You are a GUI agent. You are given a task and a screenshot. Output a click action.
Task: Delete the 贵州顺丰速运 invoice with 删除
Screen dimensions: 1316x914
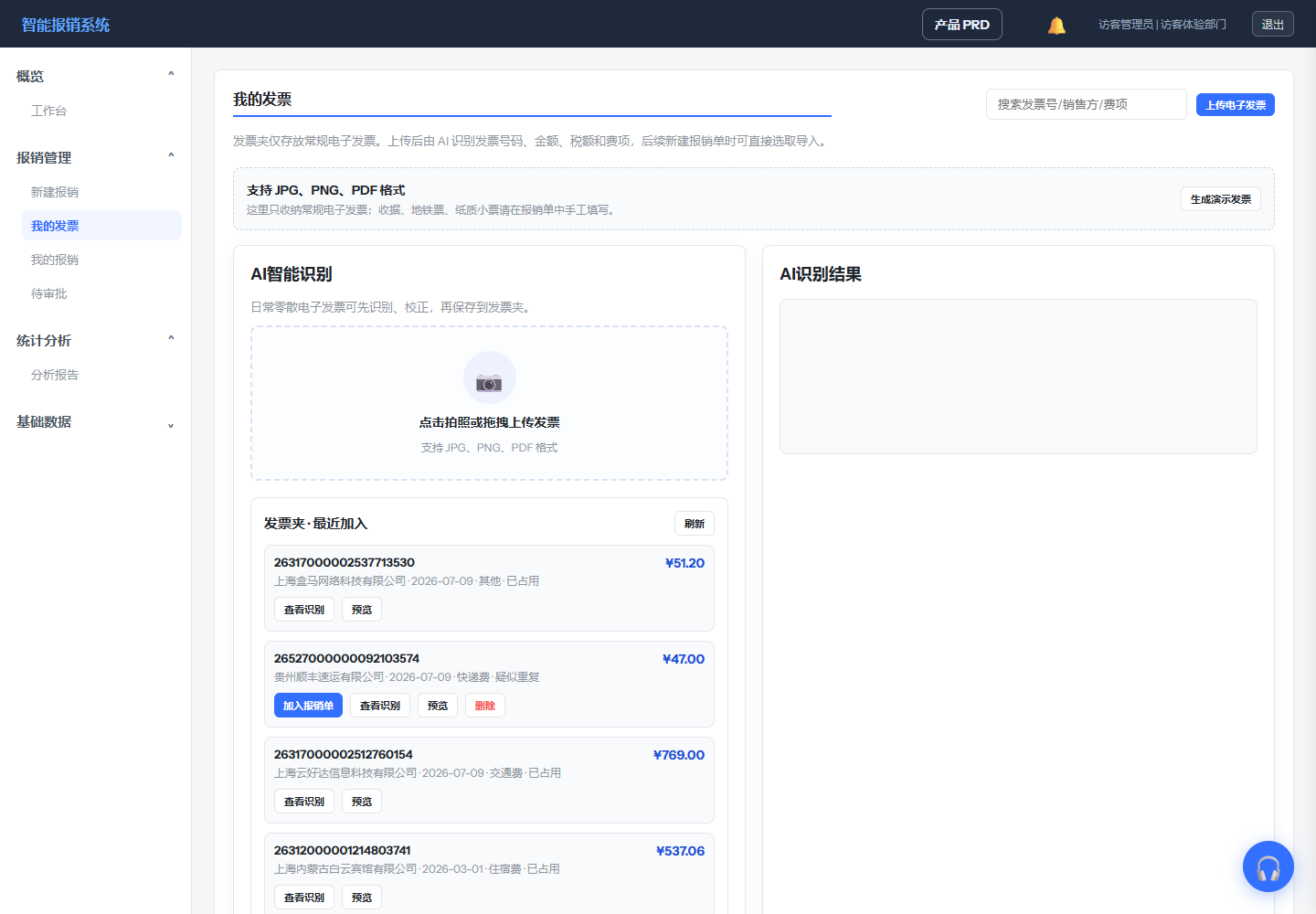pyautogui.click(x=485, y=706)
